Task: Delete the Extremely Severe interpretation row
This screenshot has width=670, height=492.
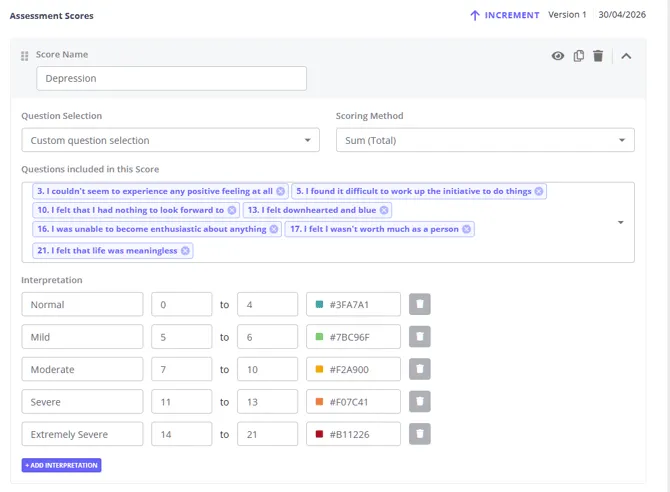Action: (x=420, y=434)
